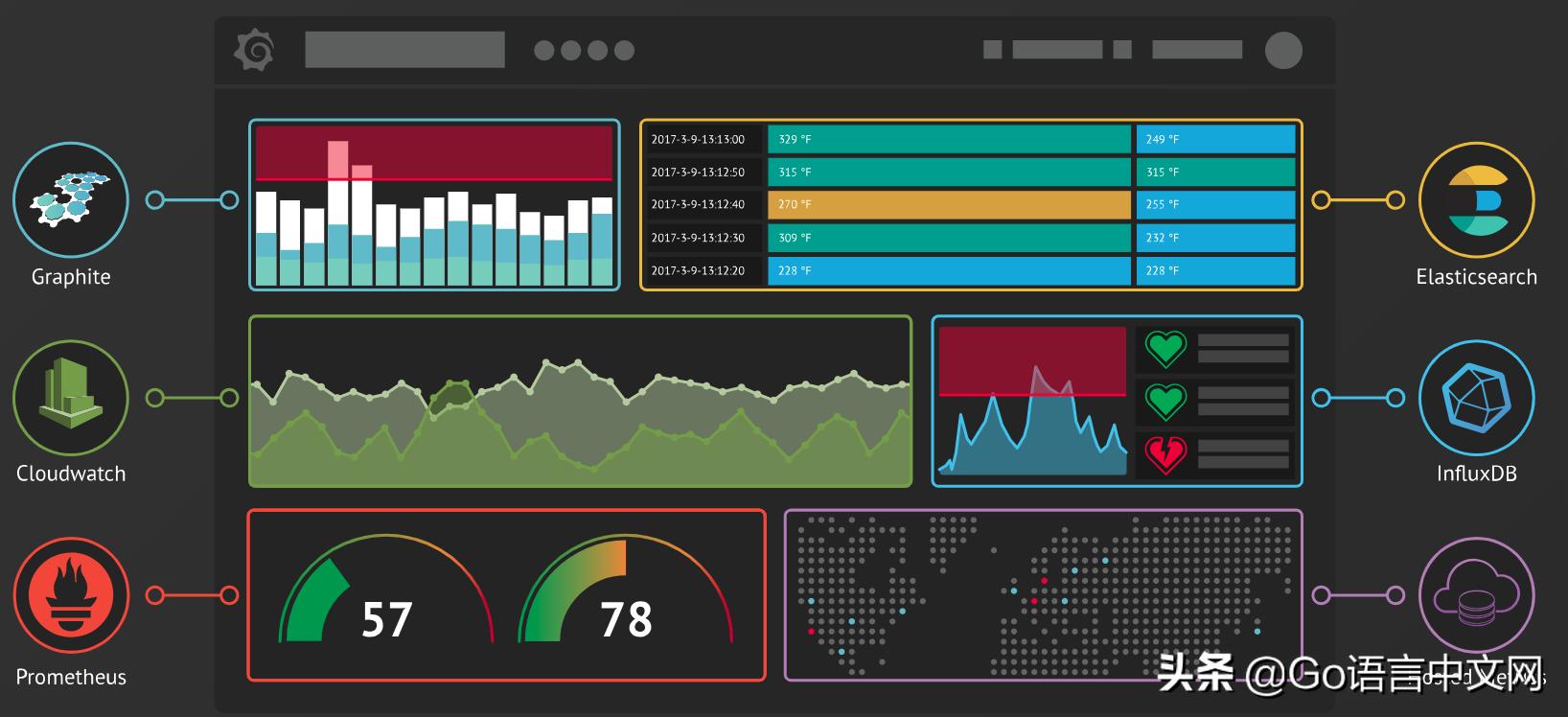
Task: Open the Prometheus flame icon
Action: [x=71, y=595]
